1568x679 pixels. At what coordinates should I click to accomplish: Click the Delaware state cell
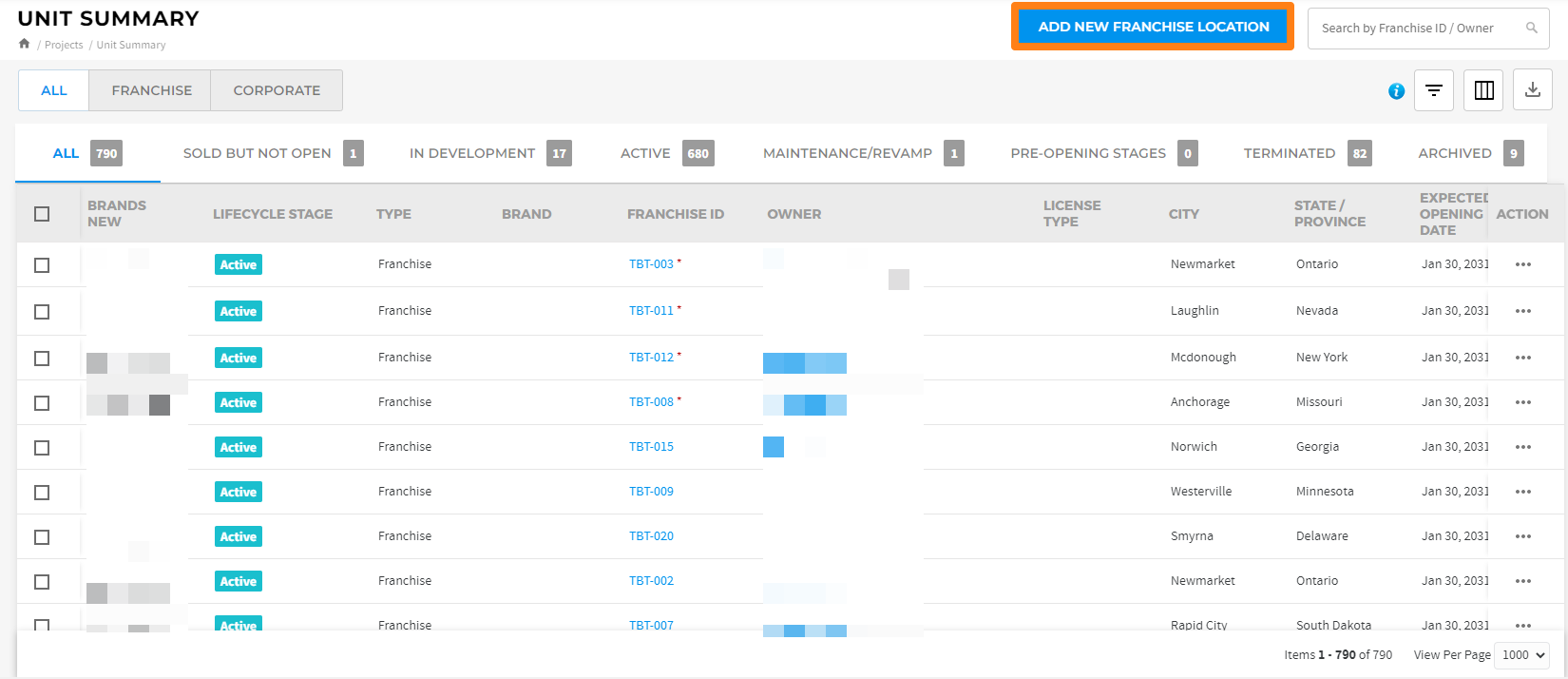1322,536
